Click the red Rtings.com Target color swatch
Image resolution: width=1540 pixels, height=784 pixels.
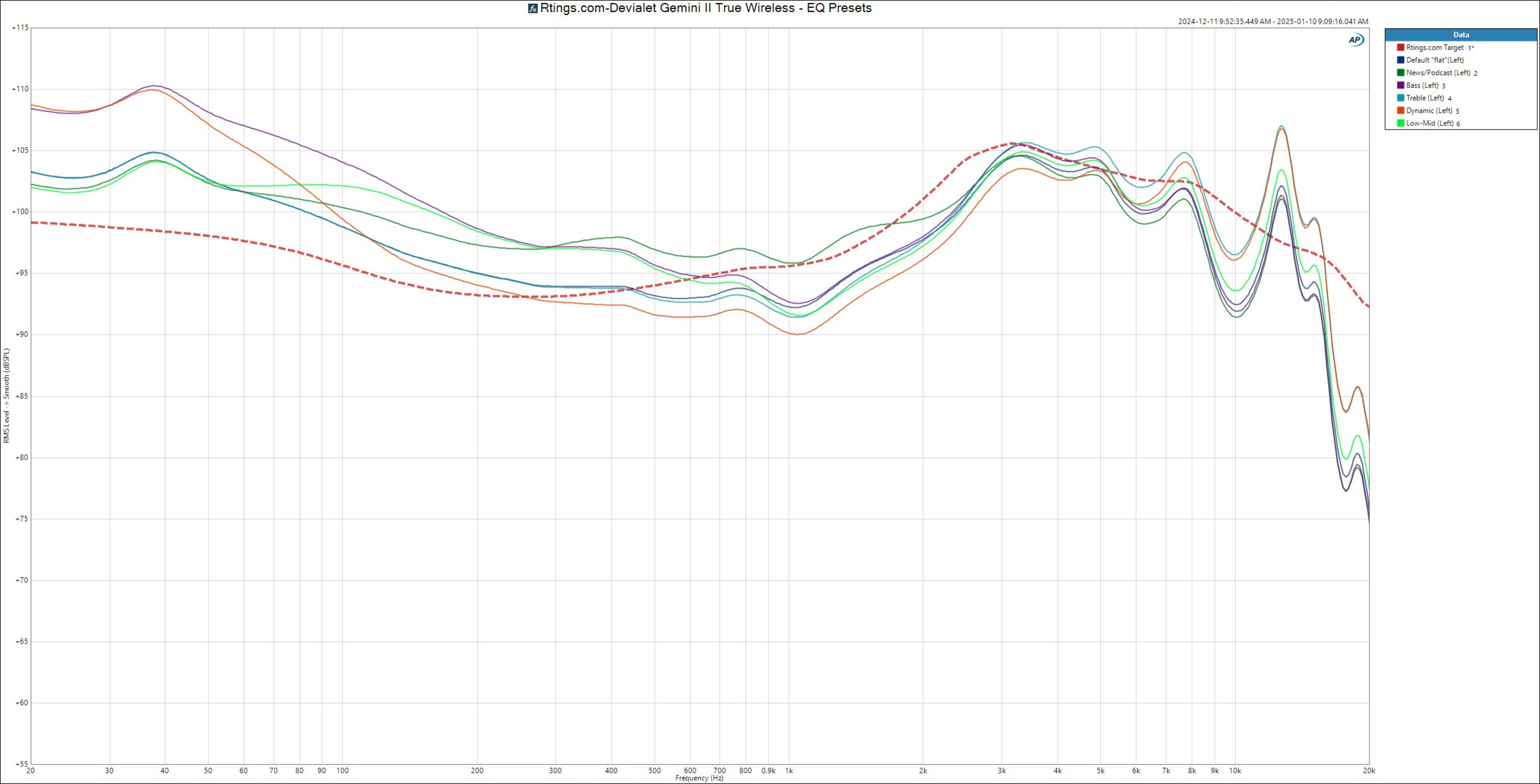(1400, 47)
